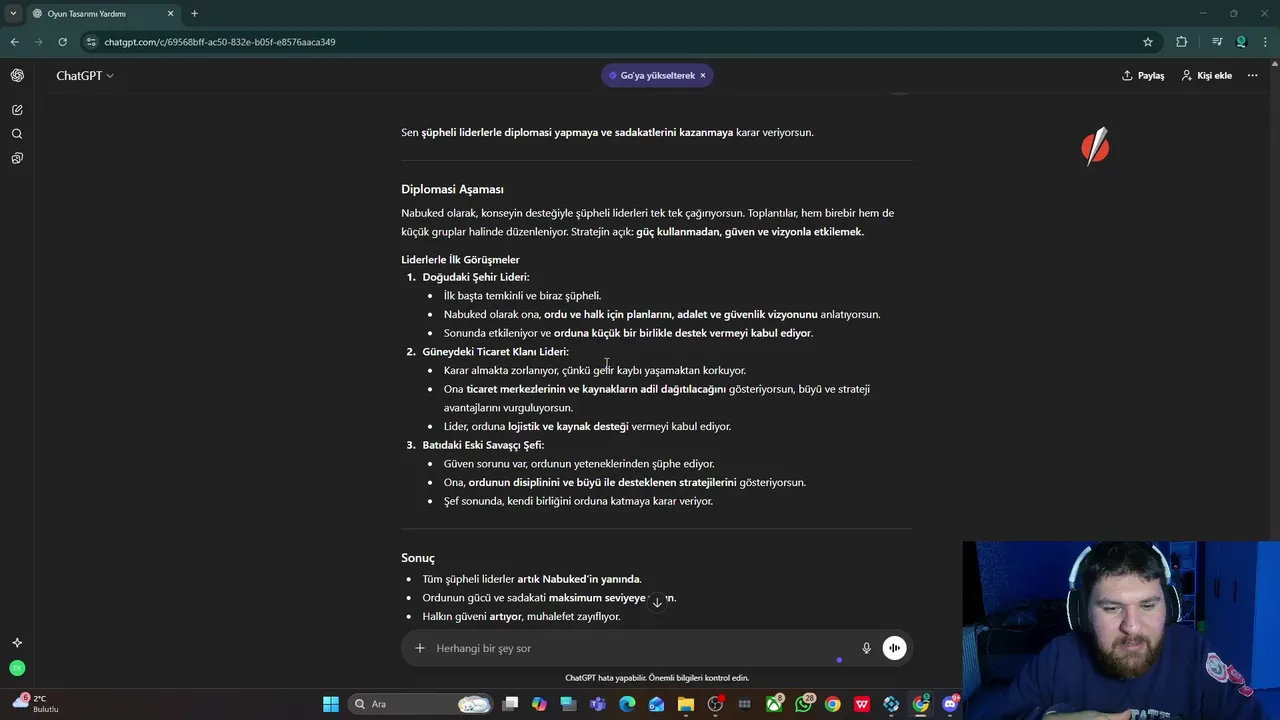Click the taskbar Ara search box
The height and width of the screenshot is (720, 1280).
[x=420, y=704]
